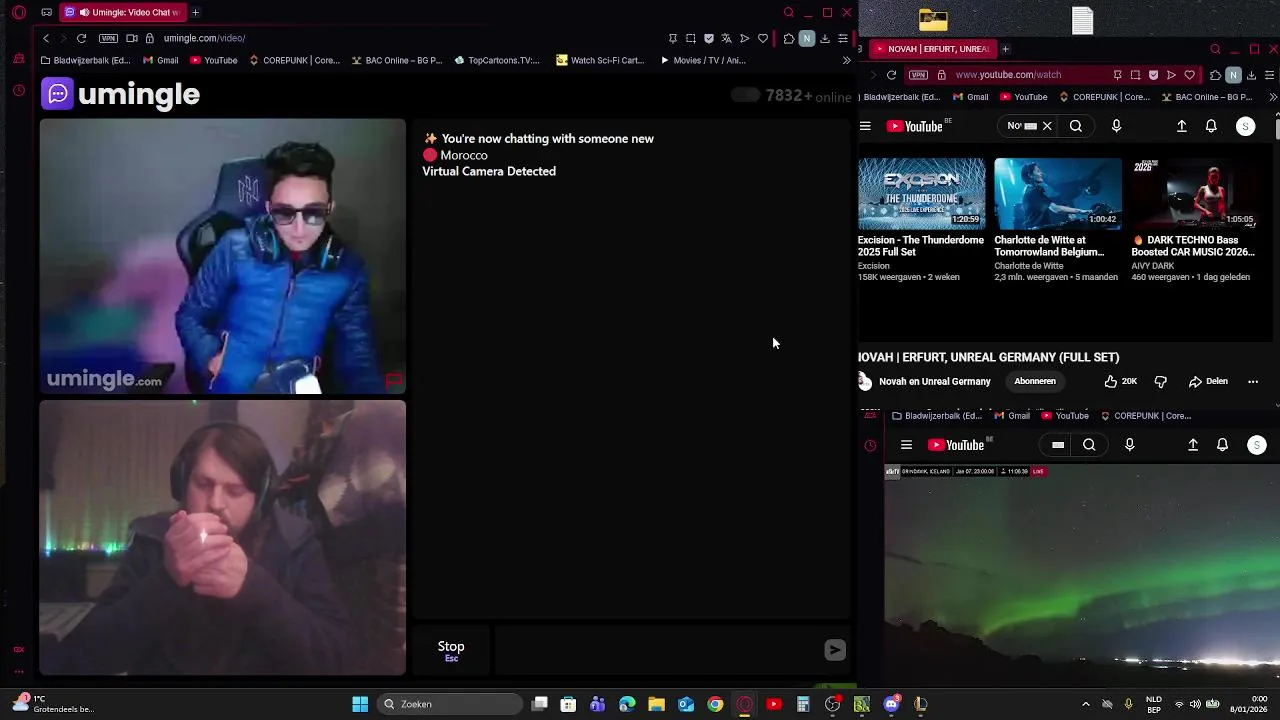Open history clock in Opera sidebar
Screen dimensions: 1280x720
pos(19,90)
